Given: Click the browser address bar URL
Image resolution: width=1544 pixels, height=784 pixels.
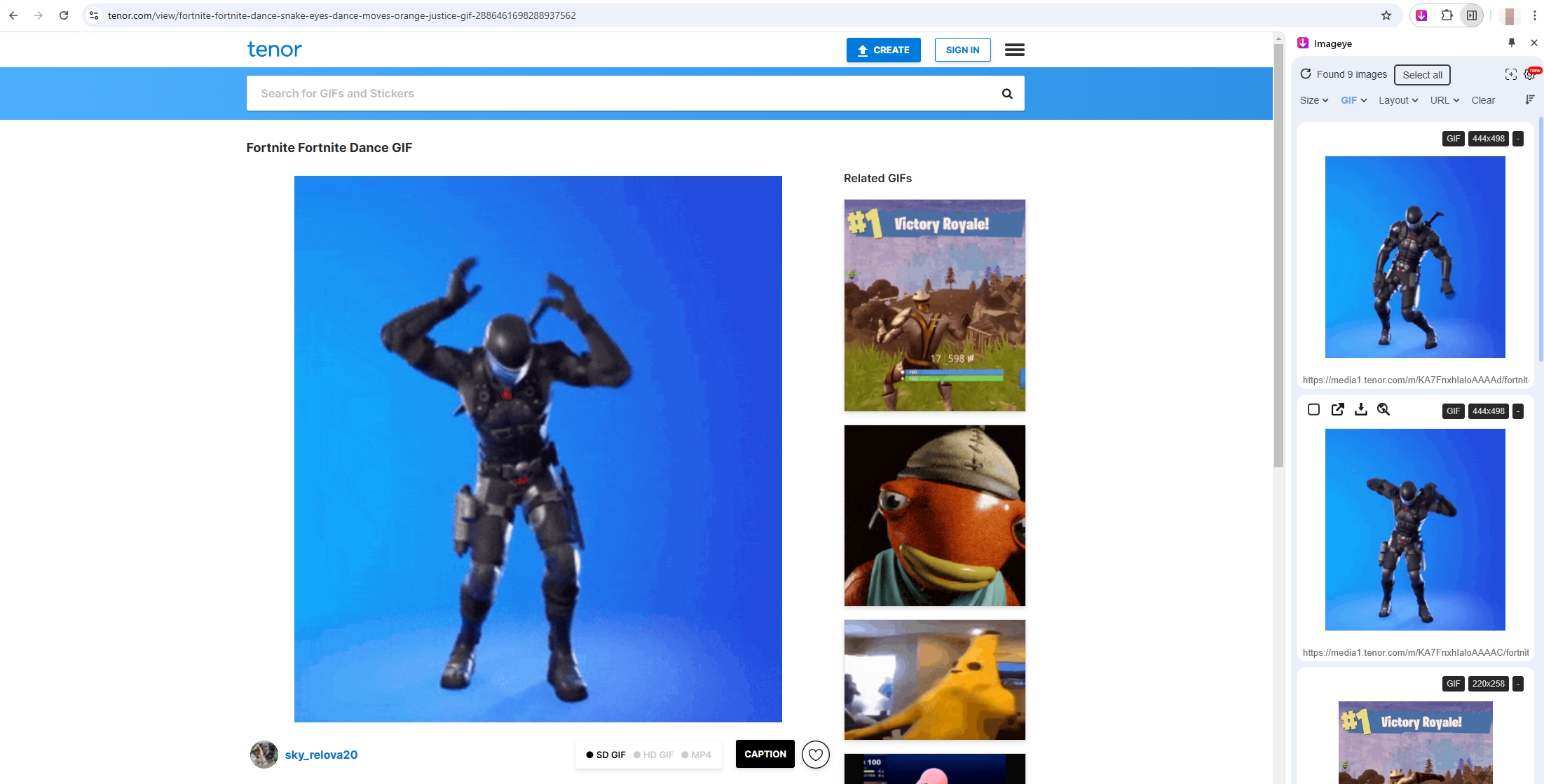Looking at the screenshot, I should click(x=342, y=15).
